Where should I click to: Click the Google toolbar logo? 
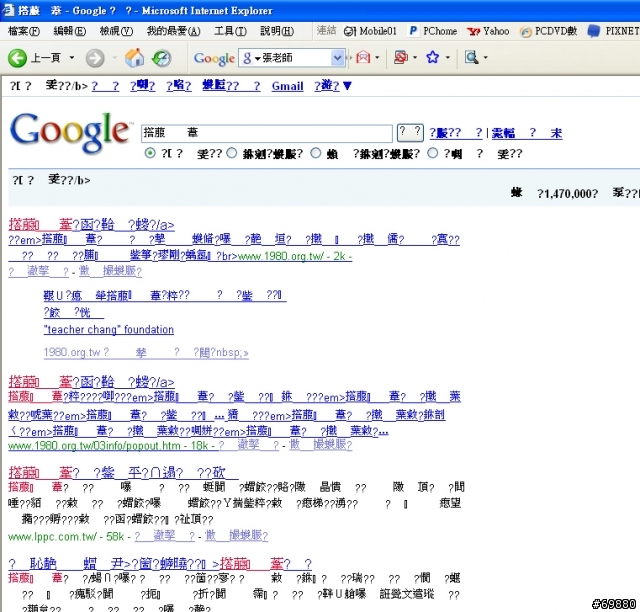214,59
